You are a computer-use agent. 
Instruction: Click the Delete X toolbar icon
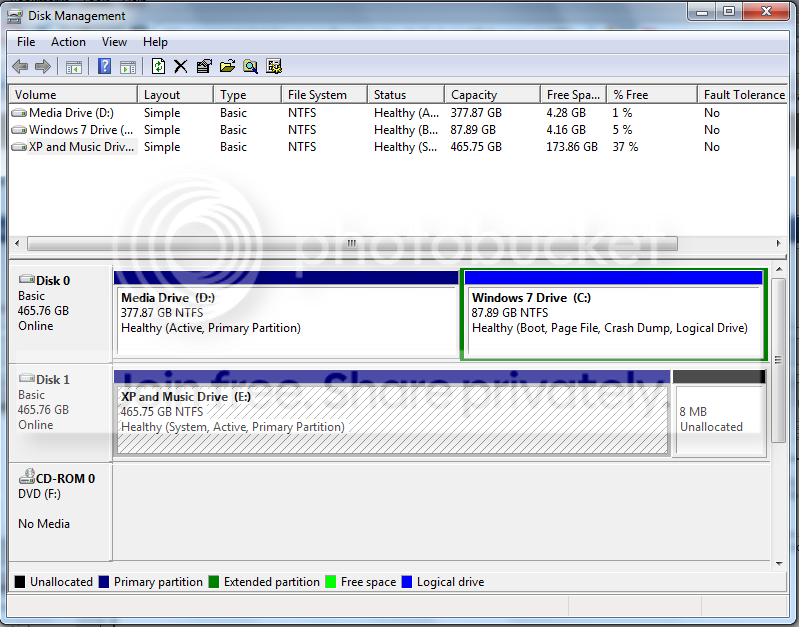180,66
